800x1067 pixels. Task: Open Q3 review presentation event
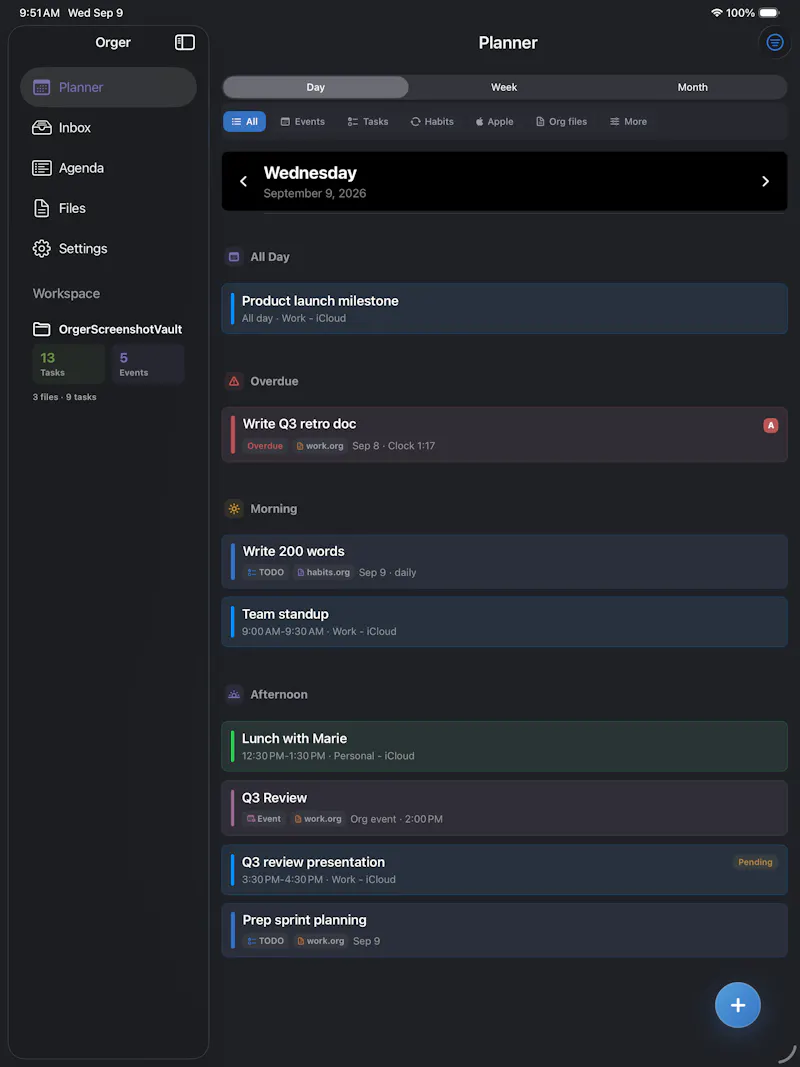coord(504,870)
